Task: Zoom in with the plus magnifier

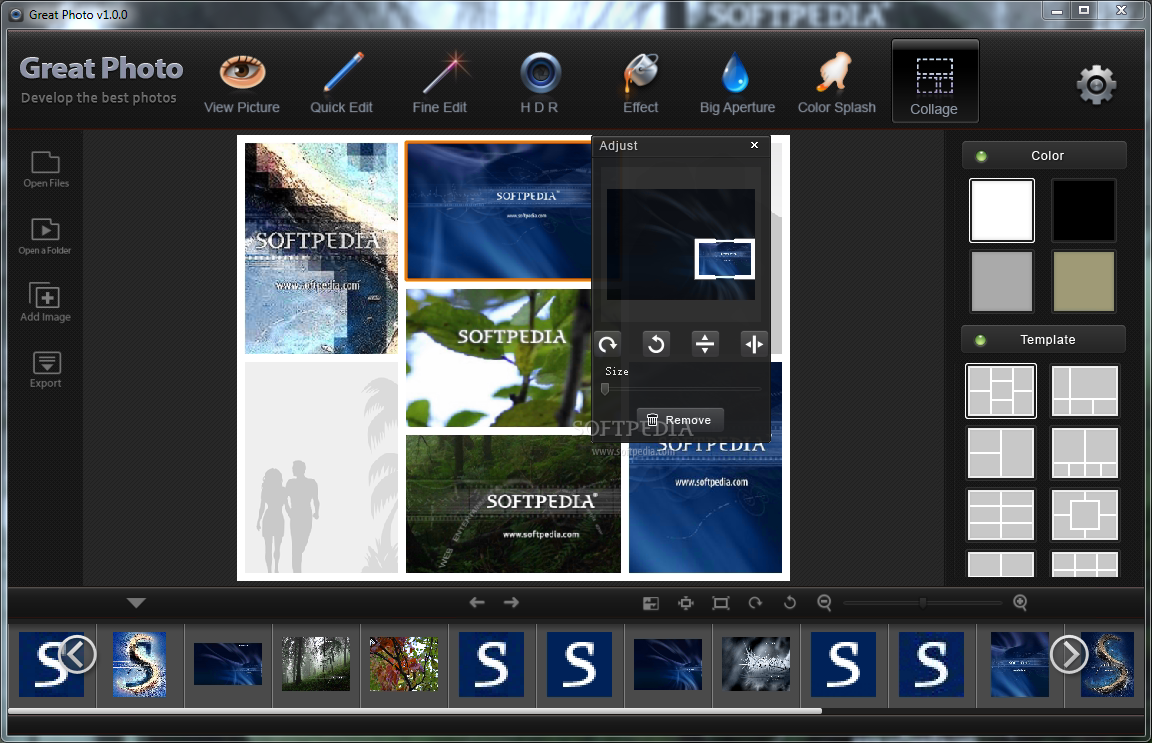Action: [1020, 603]
